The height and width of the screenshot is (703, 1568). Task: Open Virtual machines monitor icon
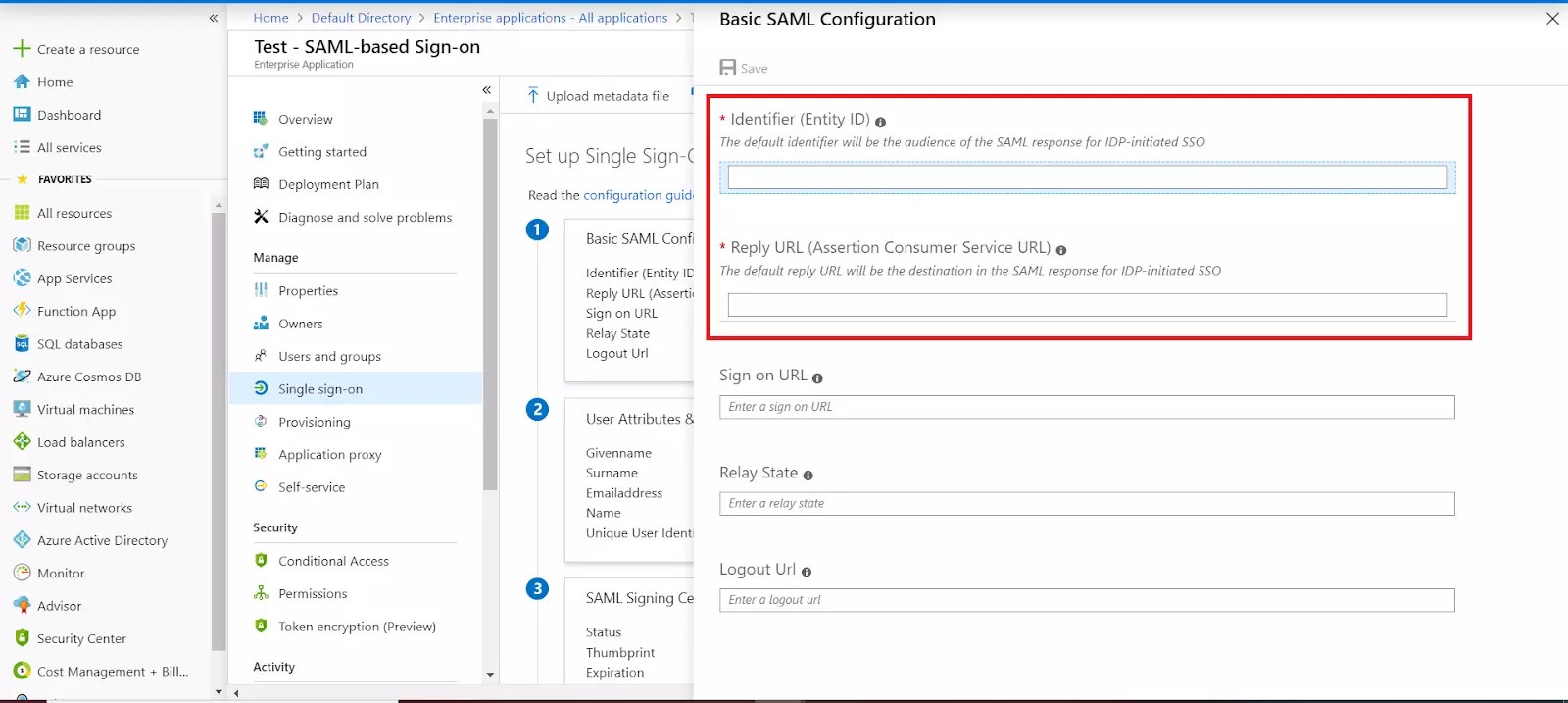tap(22, 409)
